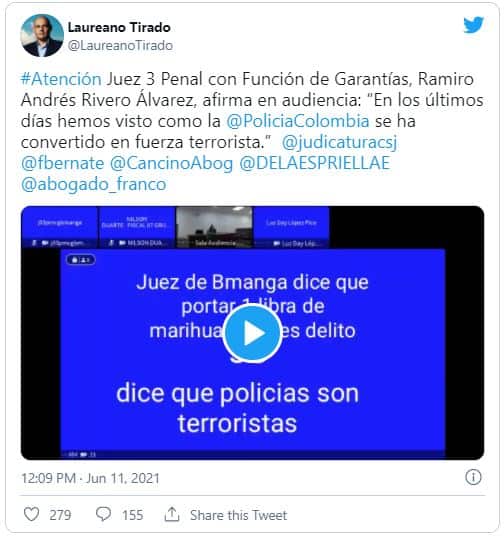Open the #Atención hashtag
Viewport: 504px width, 538px height.
[x=61, y=79]
